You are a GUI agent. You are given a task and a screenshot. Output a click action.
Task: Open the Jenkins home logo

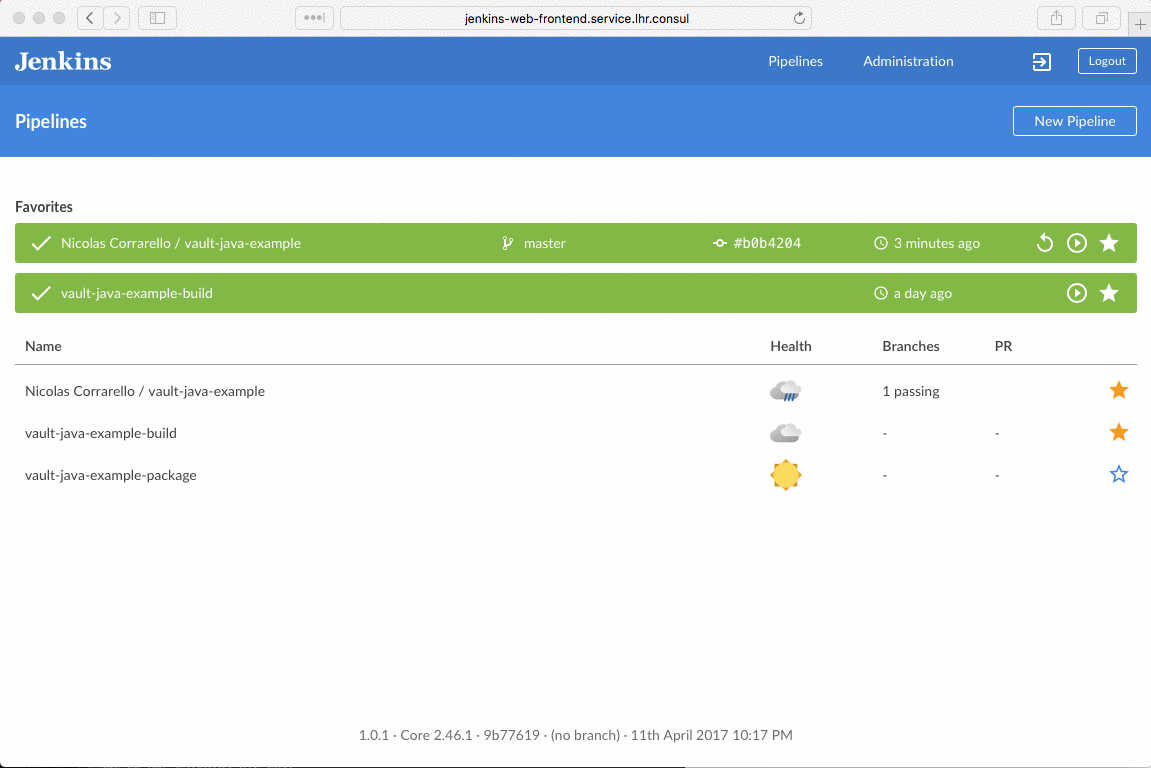63,61
